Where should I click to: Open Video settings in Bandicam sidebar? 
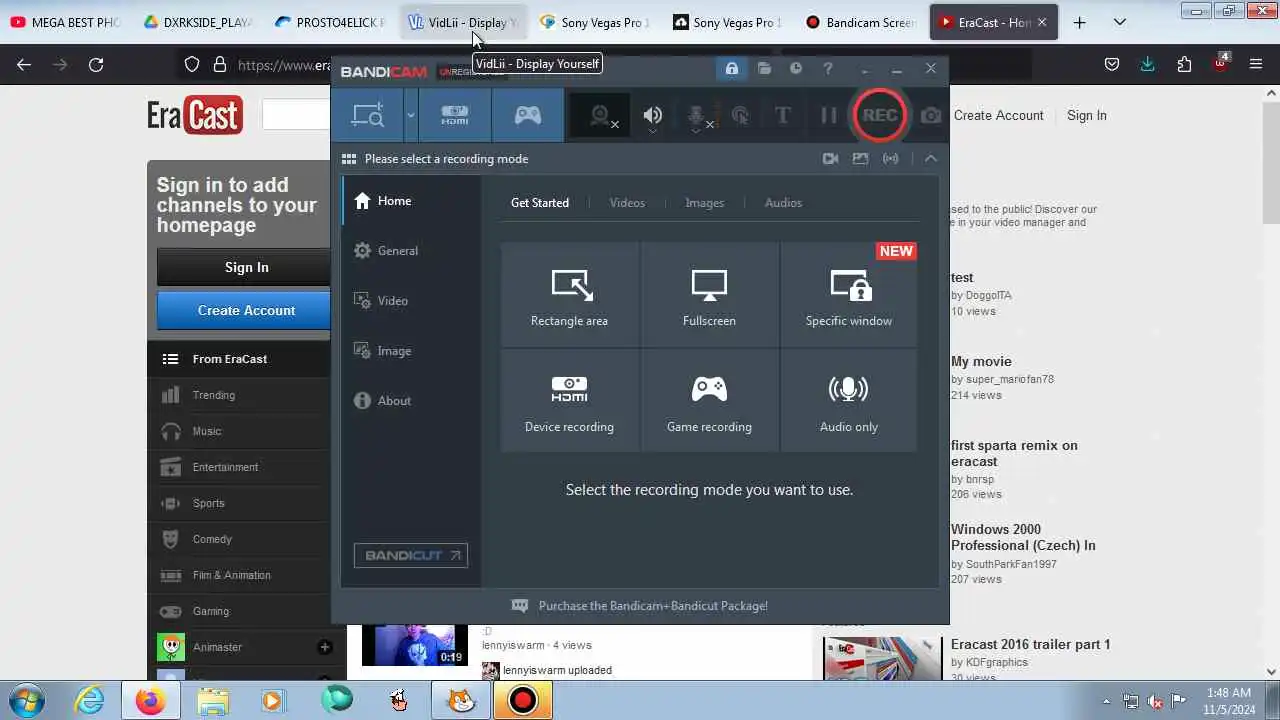[411, 301]
